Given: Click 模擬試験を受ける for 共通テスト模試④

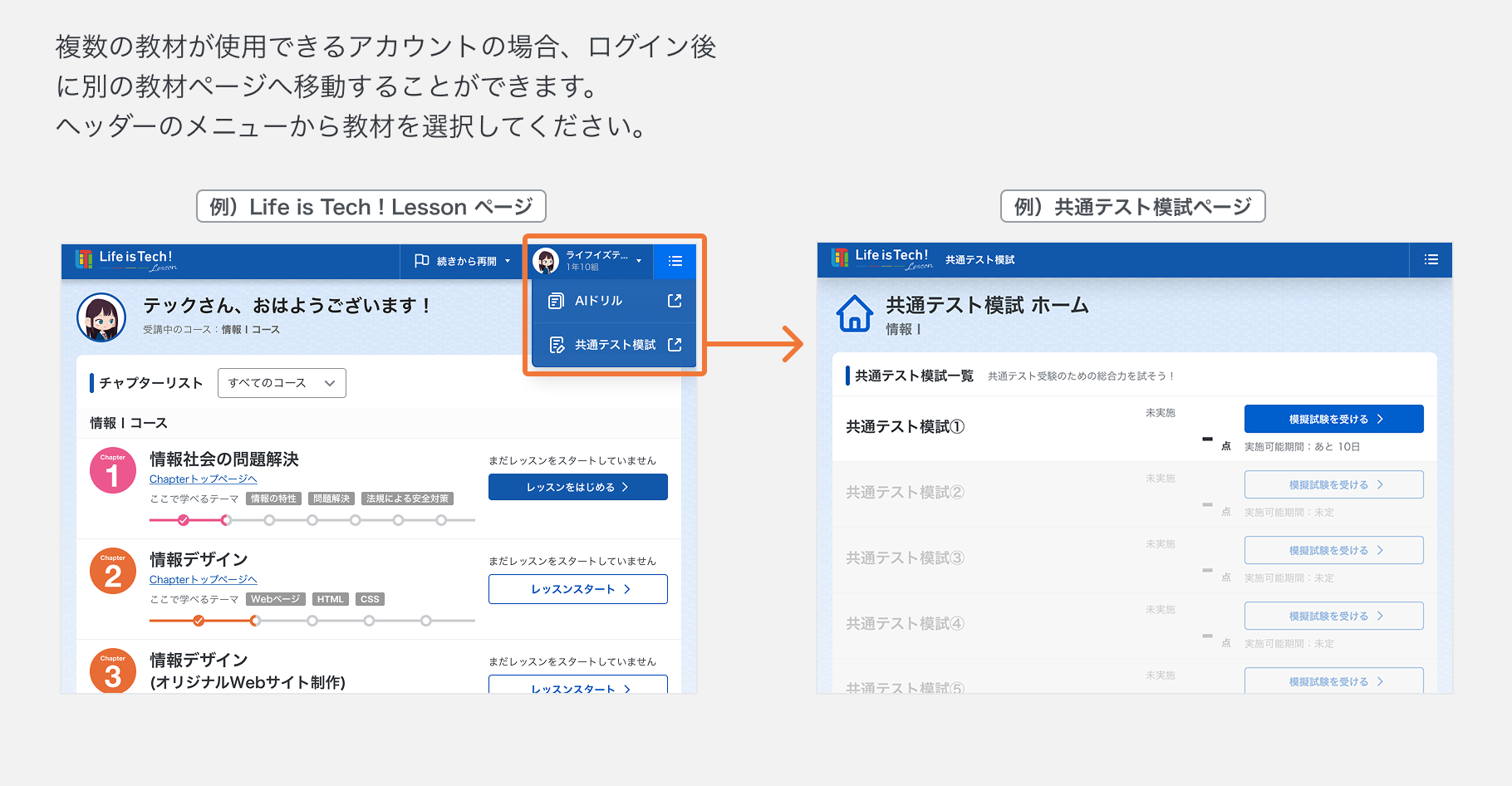Looking at the screenshot, I should click(x=1334, y=616).
